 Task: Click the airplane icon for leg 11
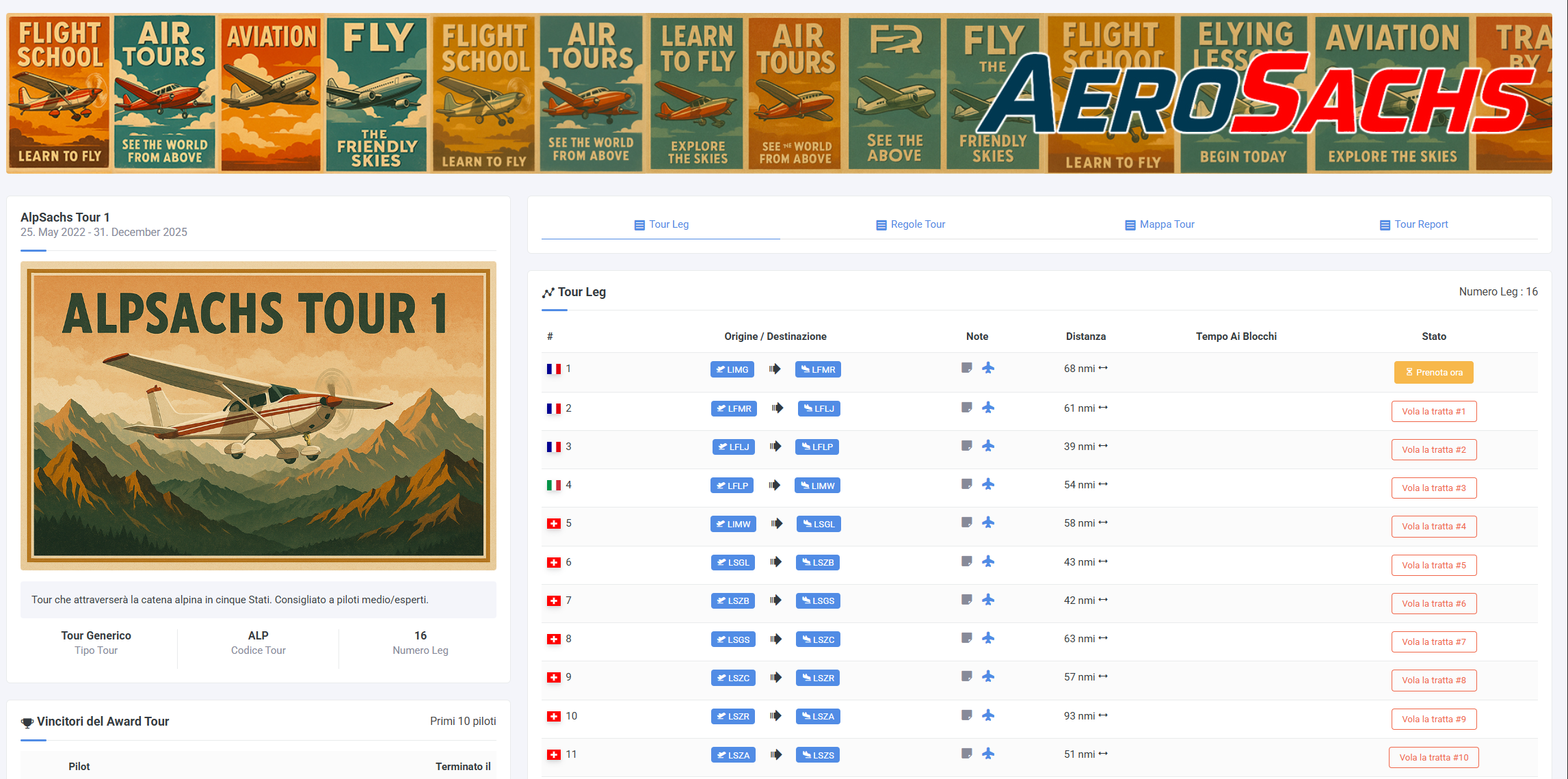pyautogui.click(x=988, y=754)
